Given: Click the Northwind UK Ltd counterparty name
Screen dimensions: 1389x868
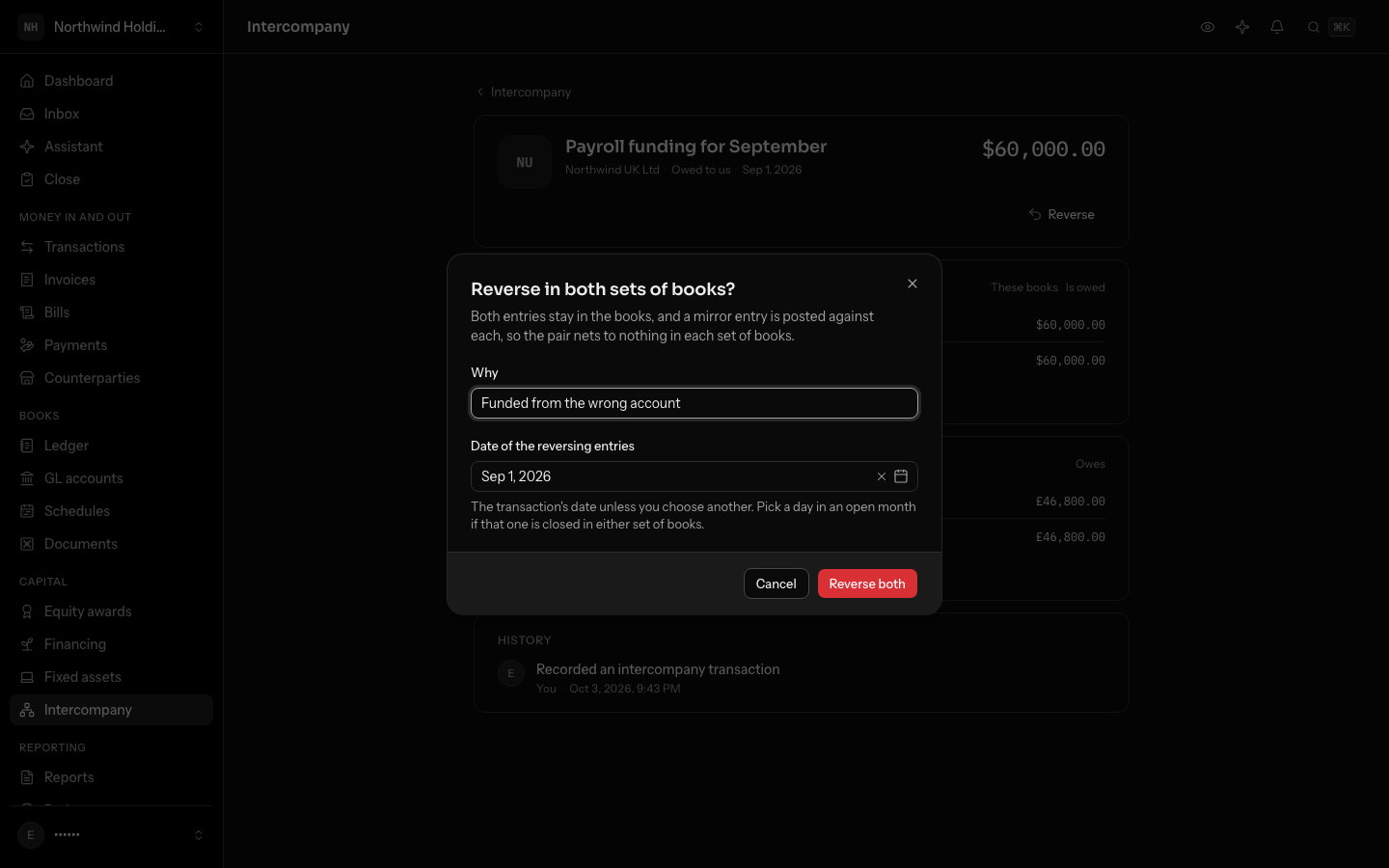Looking at the screenshot, I should [613, 170].
